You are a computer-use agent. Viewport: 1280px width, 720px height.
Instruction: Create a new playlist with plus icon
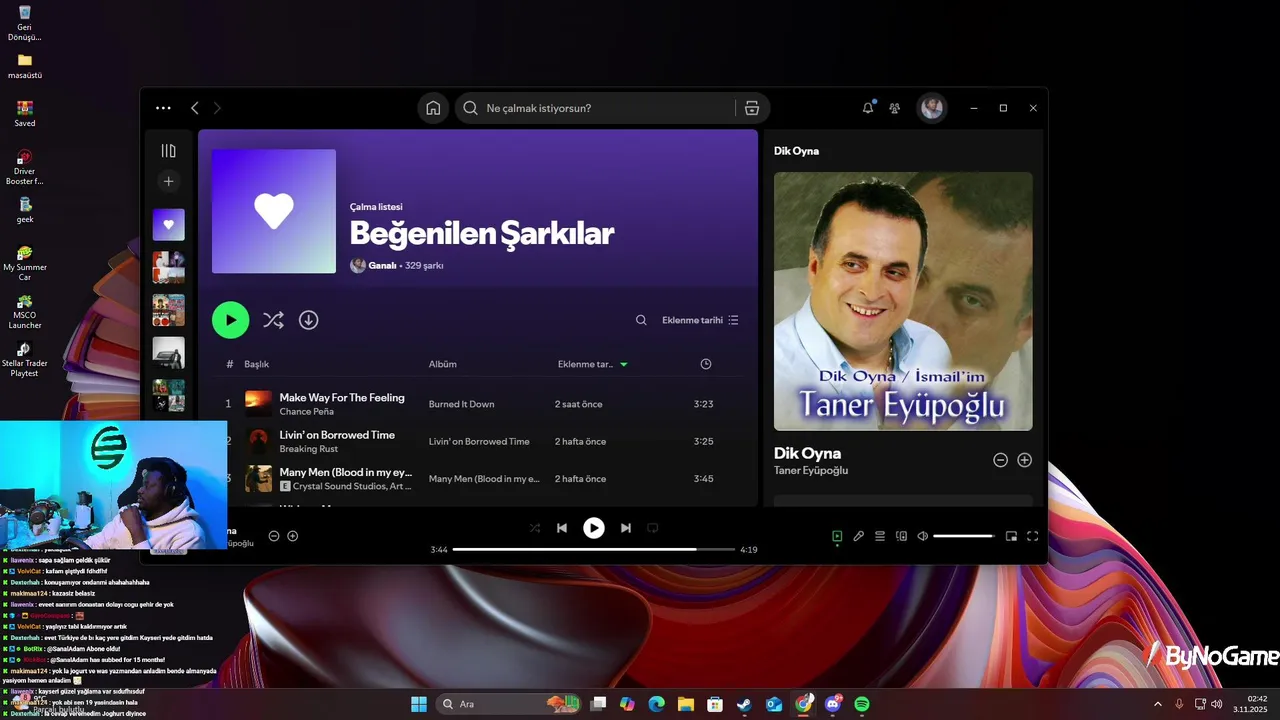pos(168,182)
